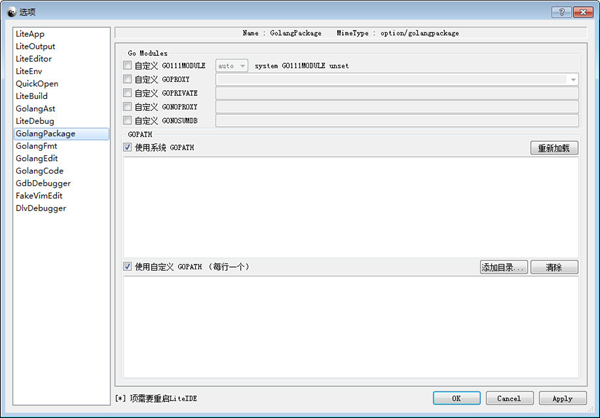Click the GOPRIVATE text field
The height and width of the screenshot is (418, 600).
[397, 93]
